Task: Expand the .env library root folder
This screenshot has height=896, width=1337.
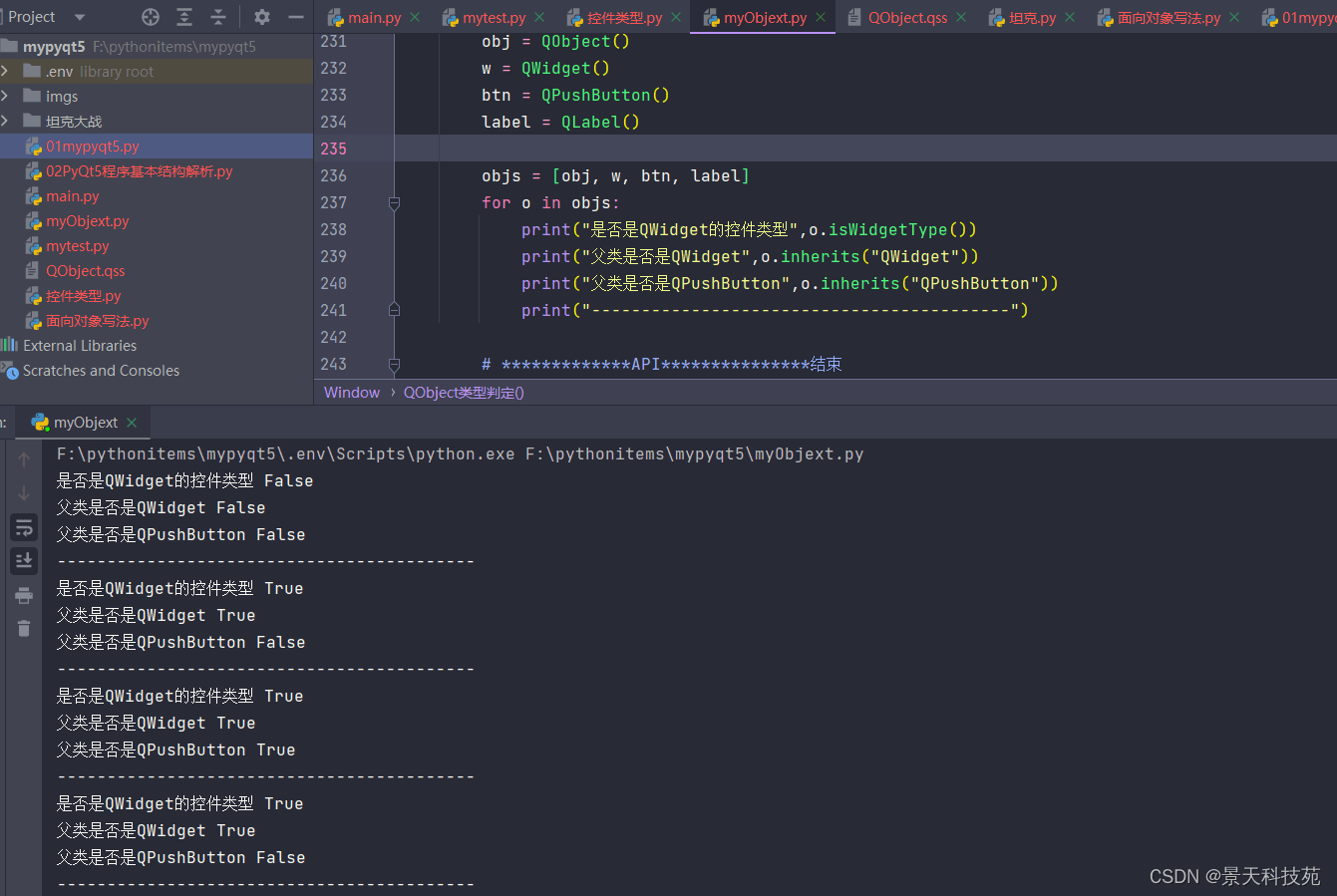Action: [5, 72]
